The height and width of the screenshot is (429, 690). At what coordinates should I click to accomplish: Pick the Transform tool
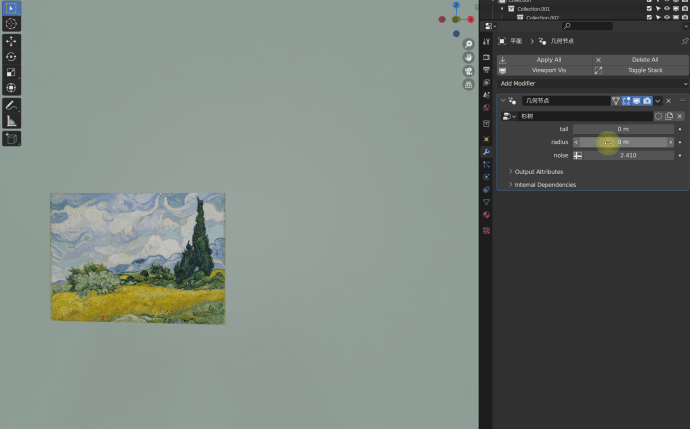tap(11, 88)
